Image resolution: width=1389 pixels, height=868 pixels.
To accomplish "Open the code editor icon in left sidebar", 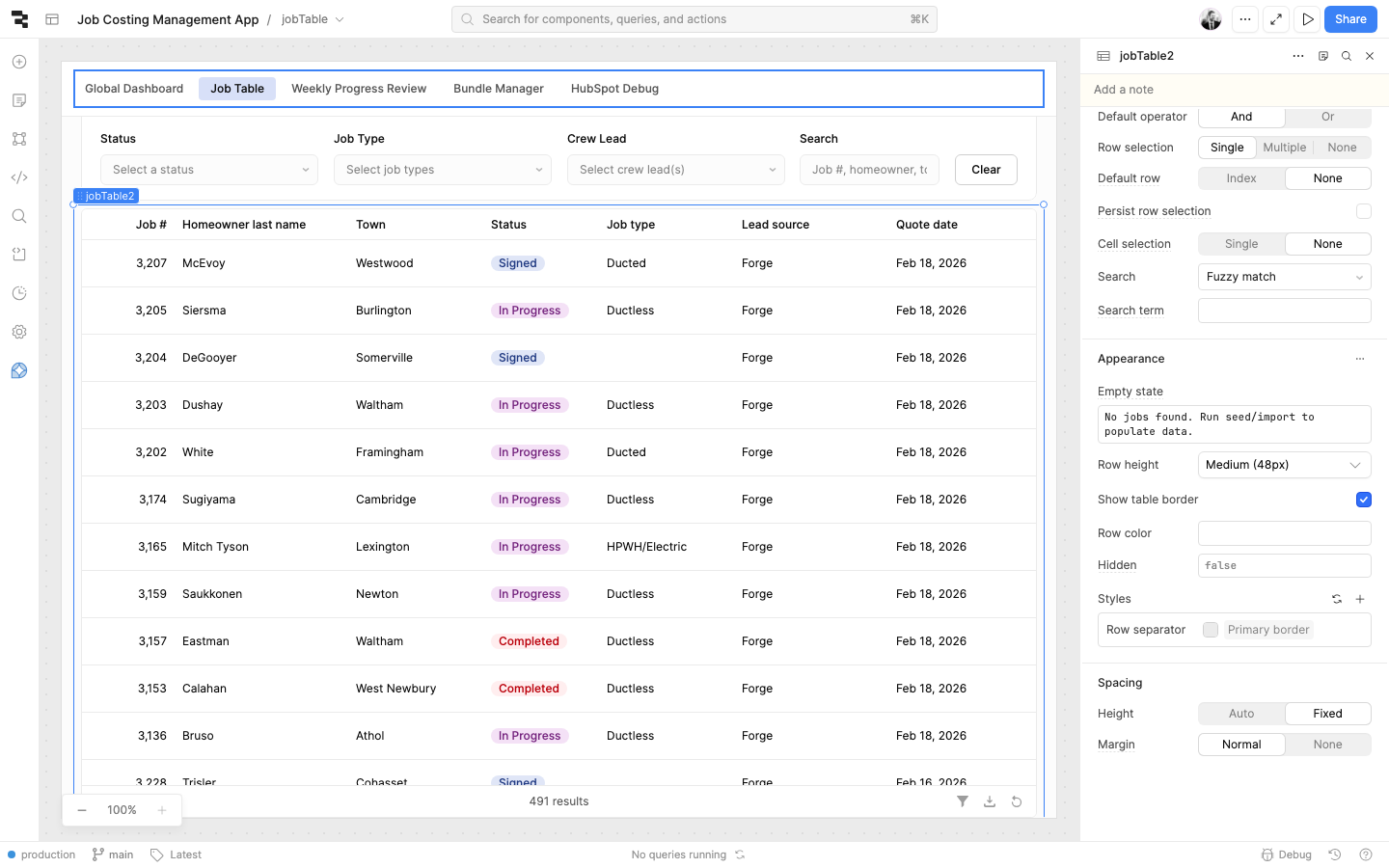I will click(x=19, y=177).
